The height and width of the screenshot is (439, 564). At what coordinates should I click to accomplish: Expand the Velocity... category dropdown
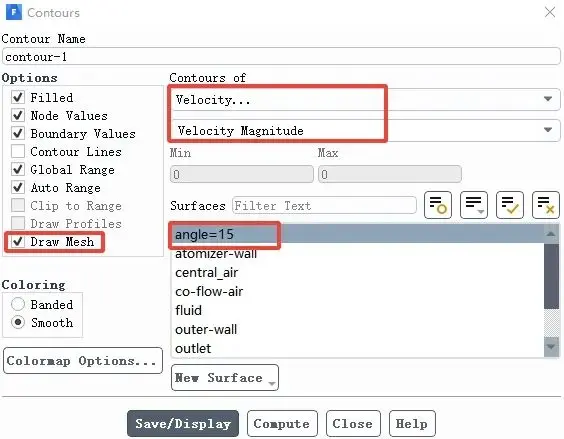point(364,99)
